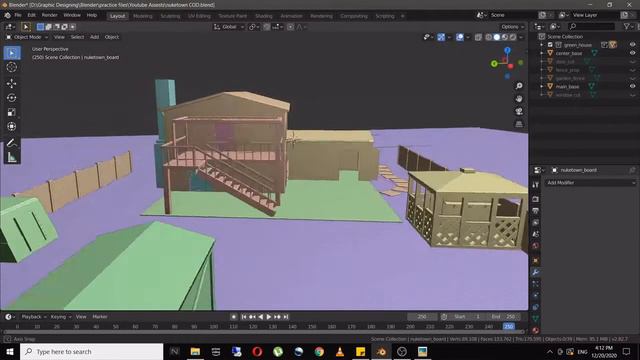Click the green Y axis on gizmo
This screenshot has height=360, width=640.
click(494, 64)
